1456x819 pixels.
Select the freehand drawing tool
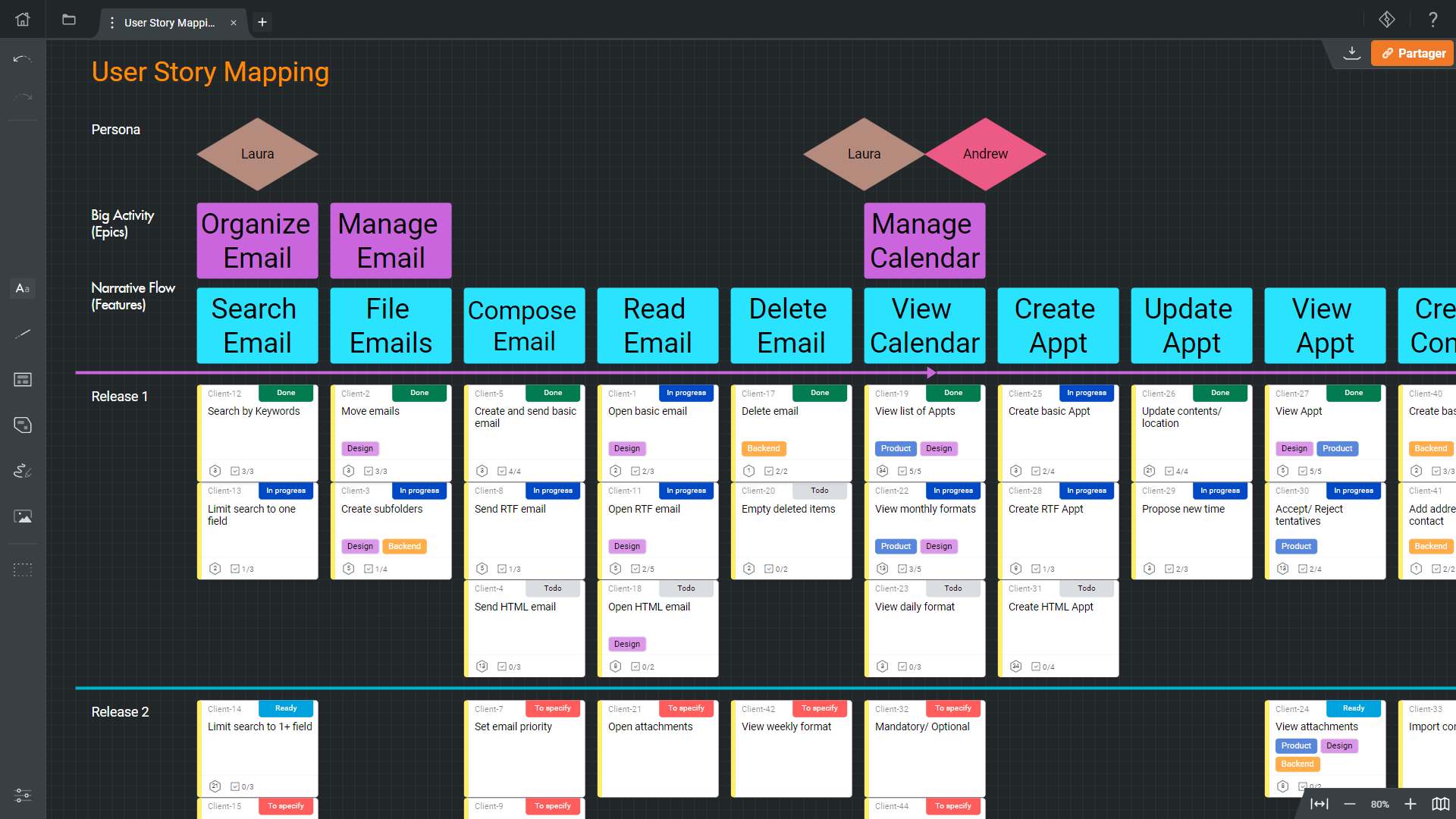(23, 471)
